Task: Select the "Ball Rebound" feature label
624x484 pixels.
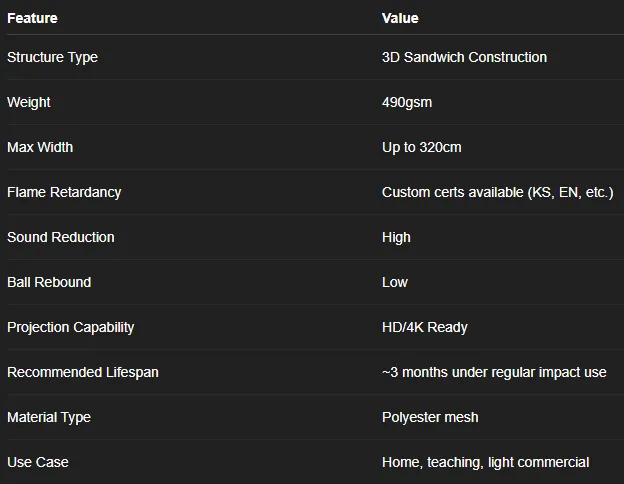Action: coord(49,282)
